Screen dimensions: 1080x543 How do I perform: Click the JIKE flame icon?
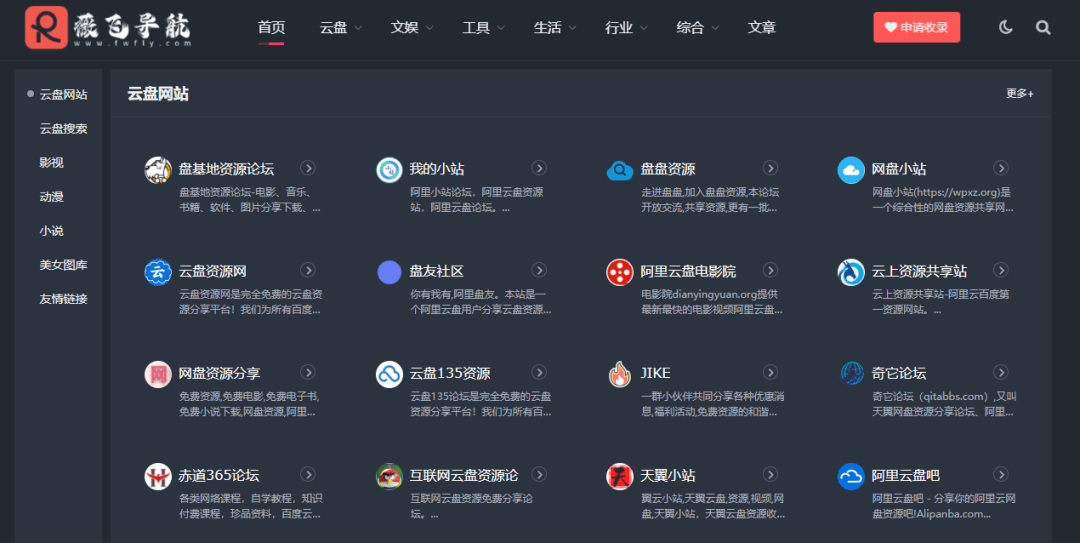[x=620, y=374]
